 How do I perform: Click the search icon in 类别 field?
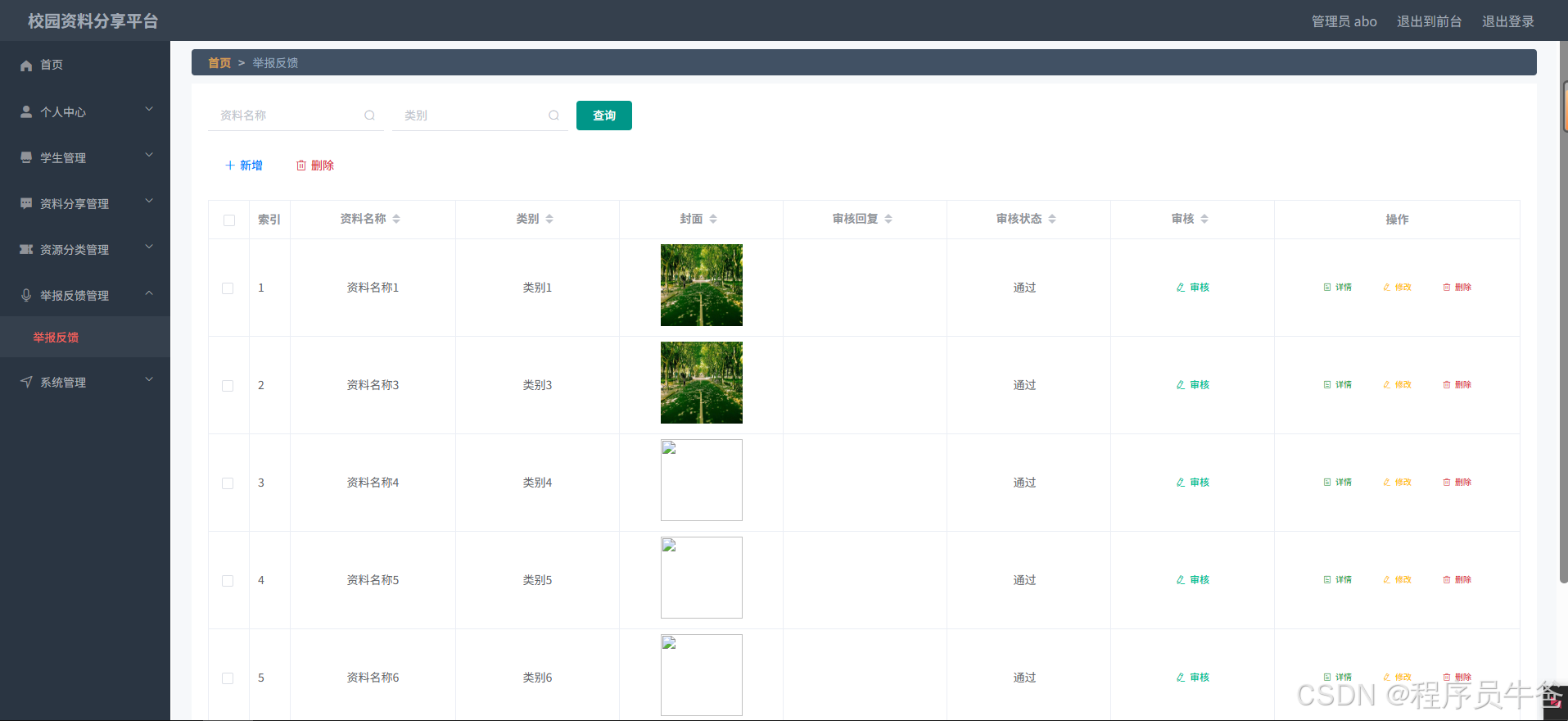coord(554,116)
